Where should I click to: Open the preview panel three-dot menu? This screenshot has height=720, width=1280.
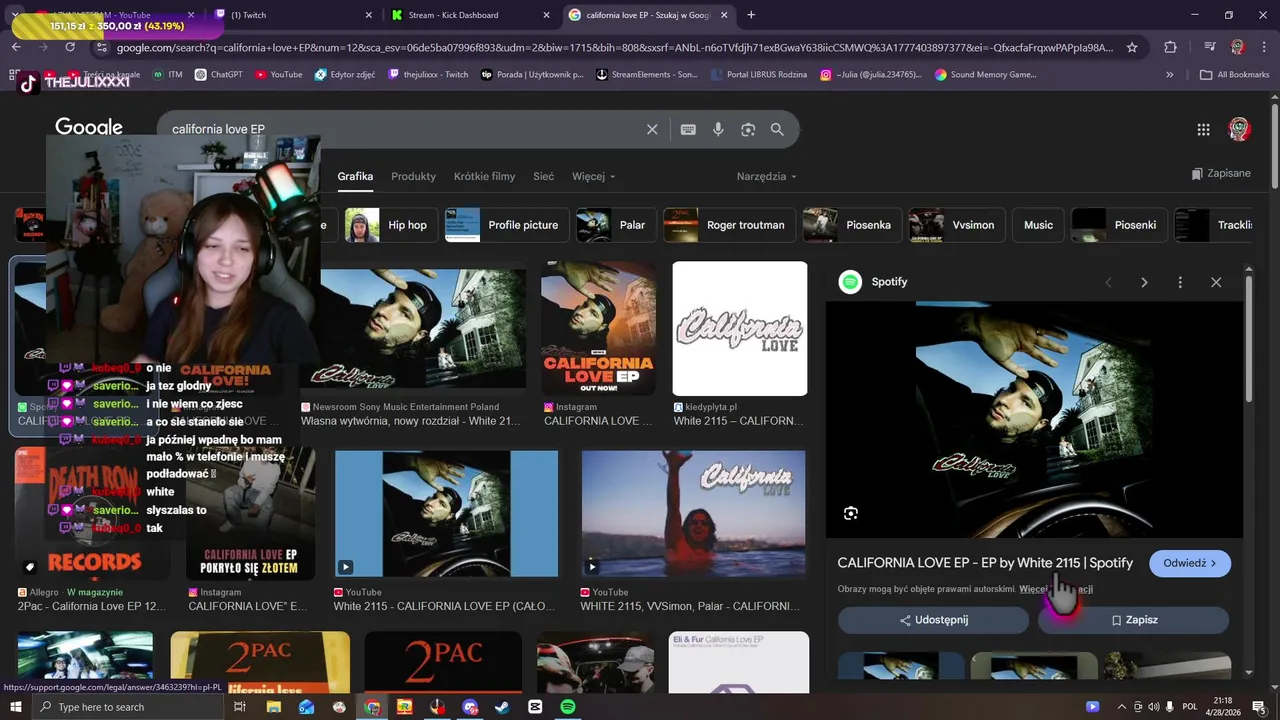tap(1180, 282)
